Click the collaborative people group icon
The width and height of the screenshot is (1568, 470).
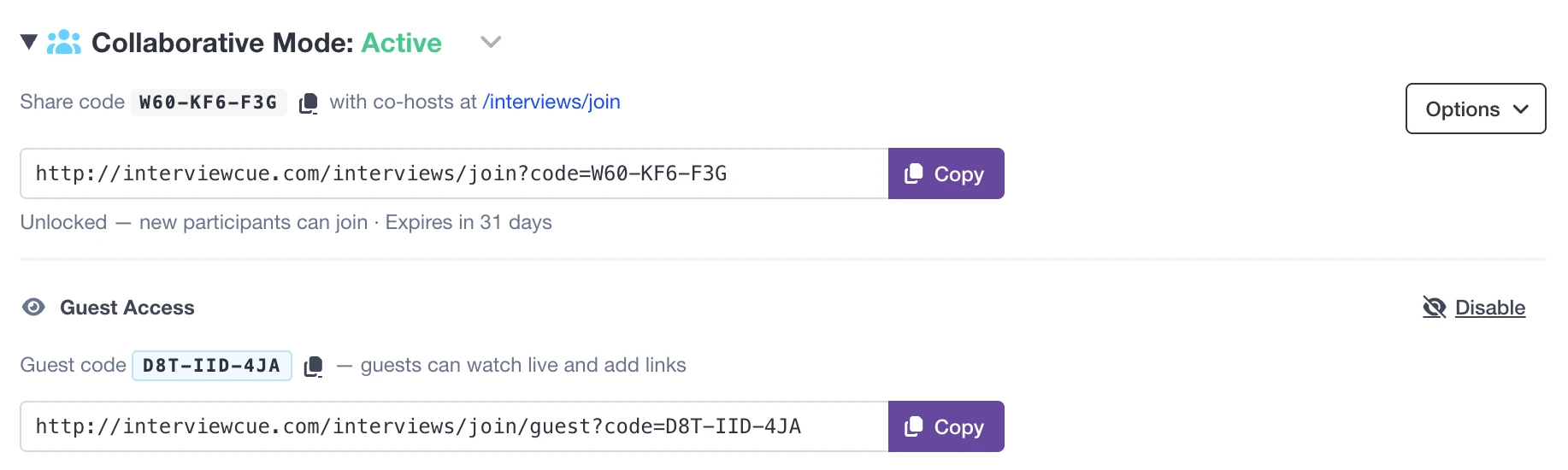(64, 42)
